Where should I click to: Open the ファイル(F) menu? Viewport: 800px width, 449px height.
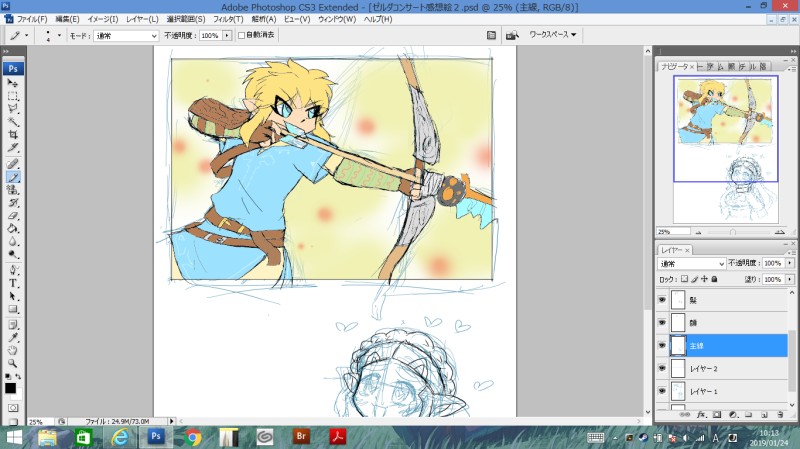pyautogui.click(x=32, y=19)
